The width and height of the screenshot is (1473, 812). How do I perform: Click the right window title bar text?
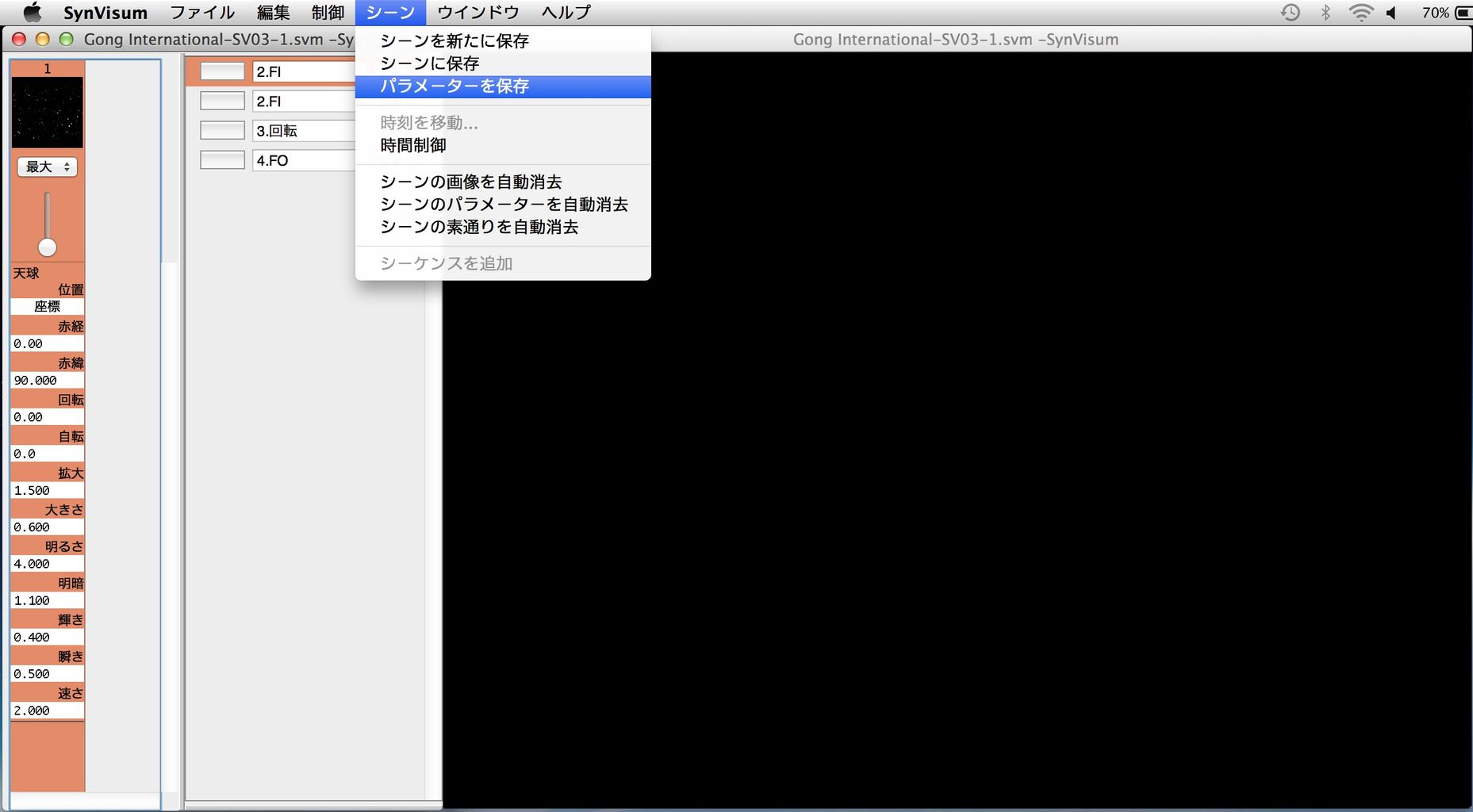click(956, 40)
